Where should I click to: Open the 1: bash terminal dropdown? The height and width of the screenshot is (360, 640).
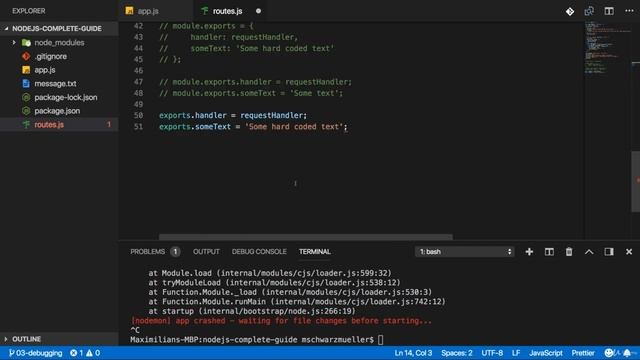point(465,252)
